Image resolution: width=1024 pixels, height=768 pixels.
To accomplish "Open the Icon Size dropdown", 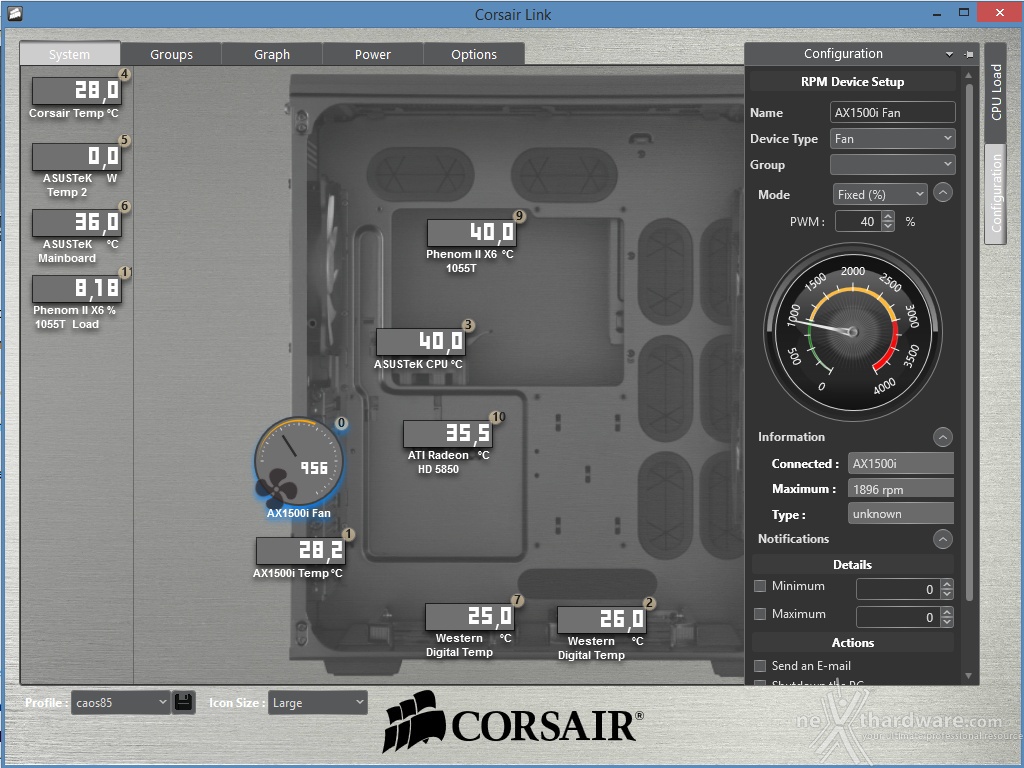I will click(x=317, y=703).
